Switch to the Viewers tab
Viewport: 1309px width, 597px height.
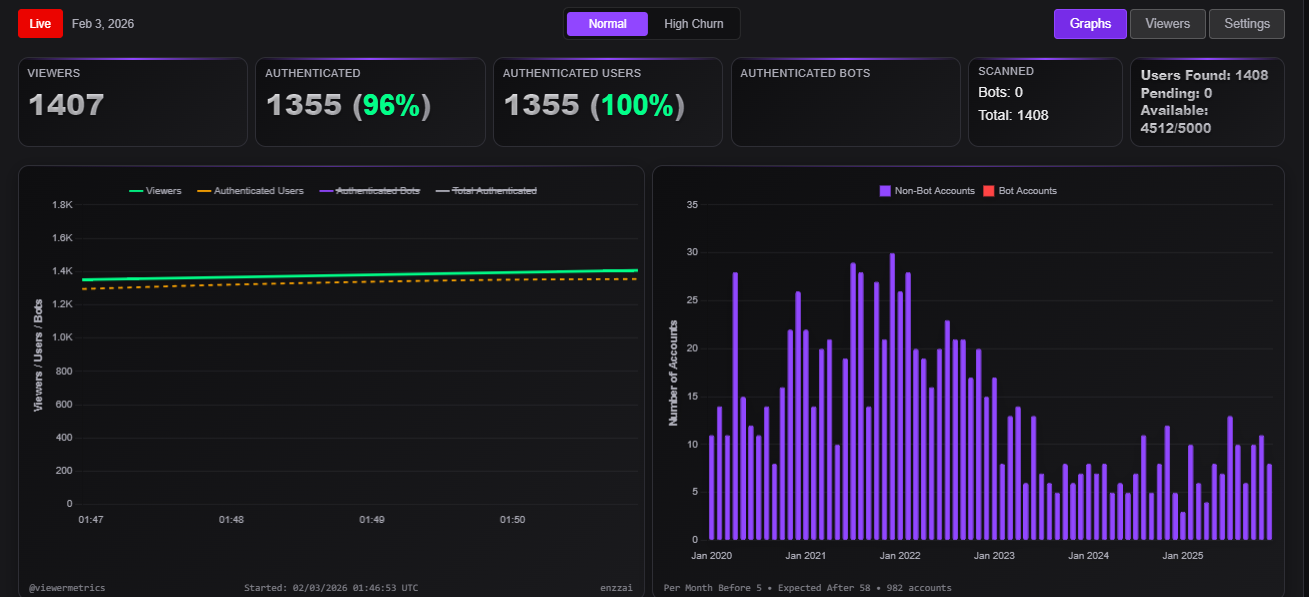click(x=1167, y=24)
